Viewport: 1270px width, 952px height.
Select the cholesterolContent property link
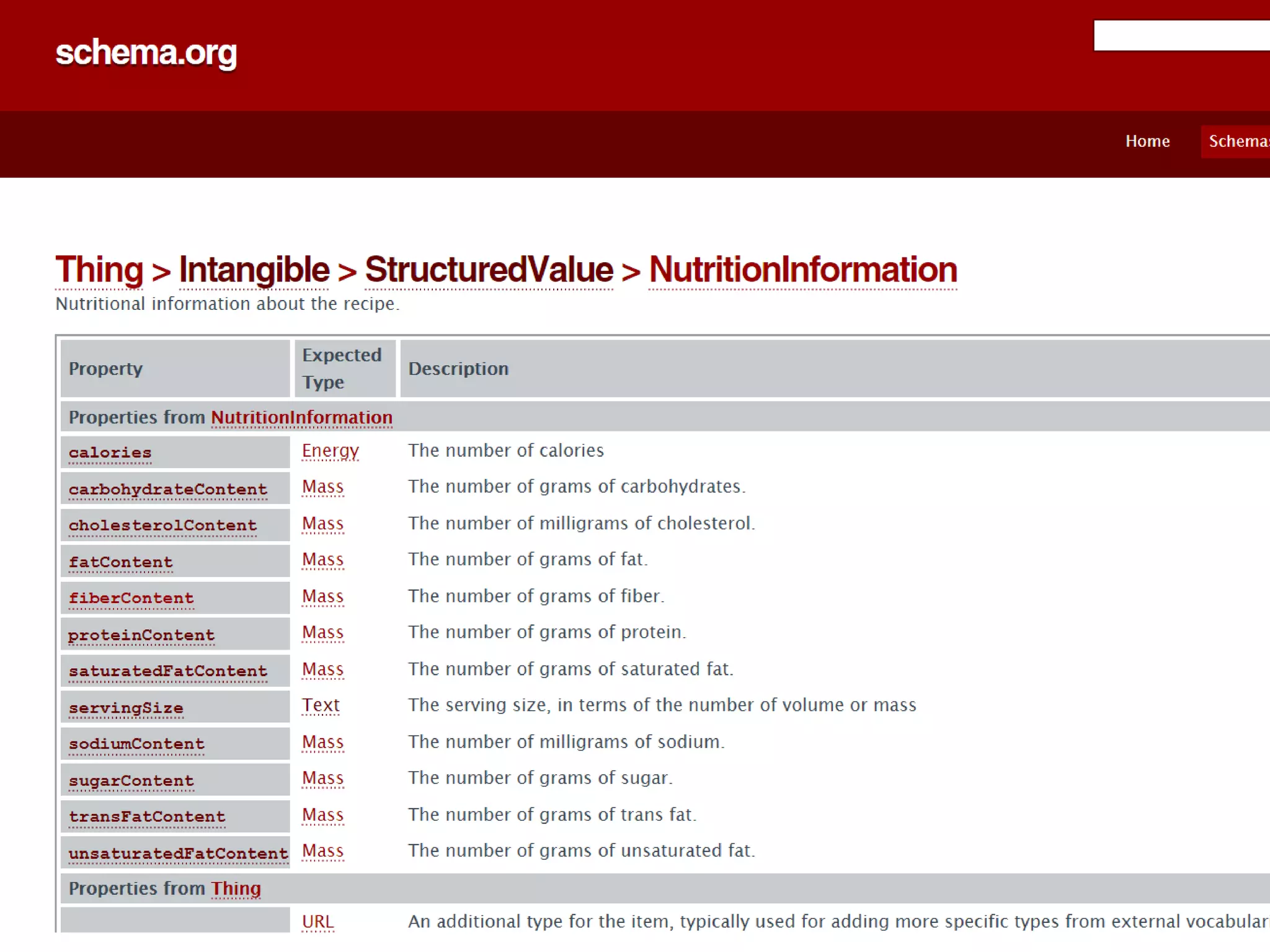tap(162, 526)
